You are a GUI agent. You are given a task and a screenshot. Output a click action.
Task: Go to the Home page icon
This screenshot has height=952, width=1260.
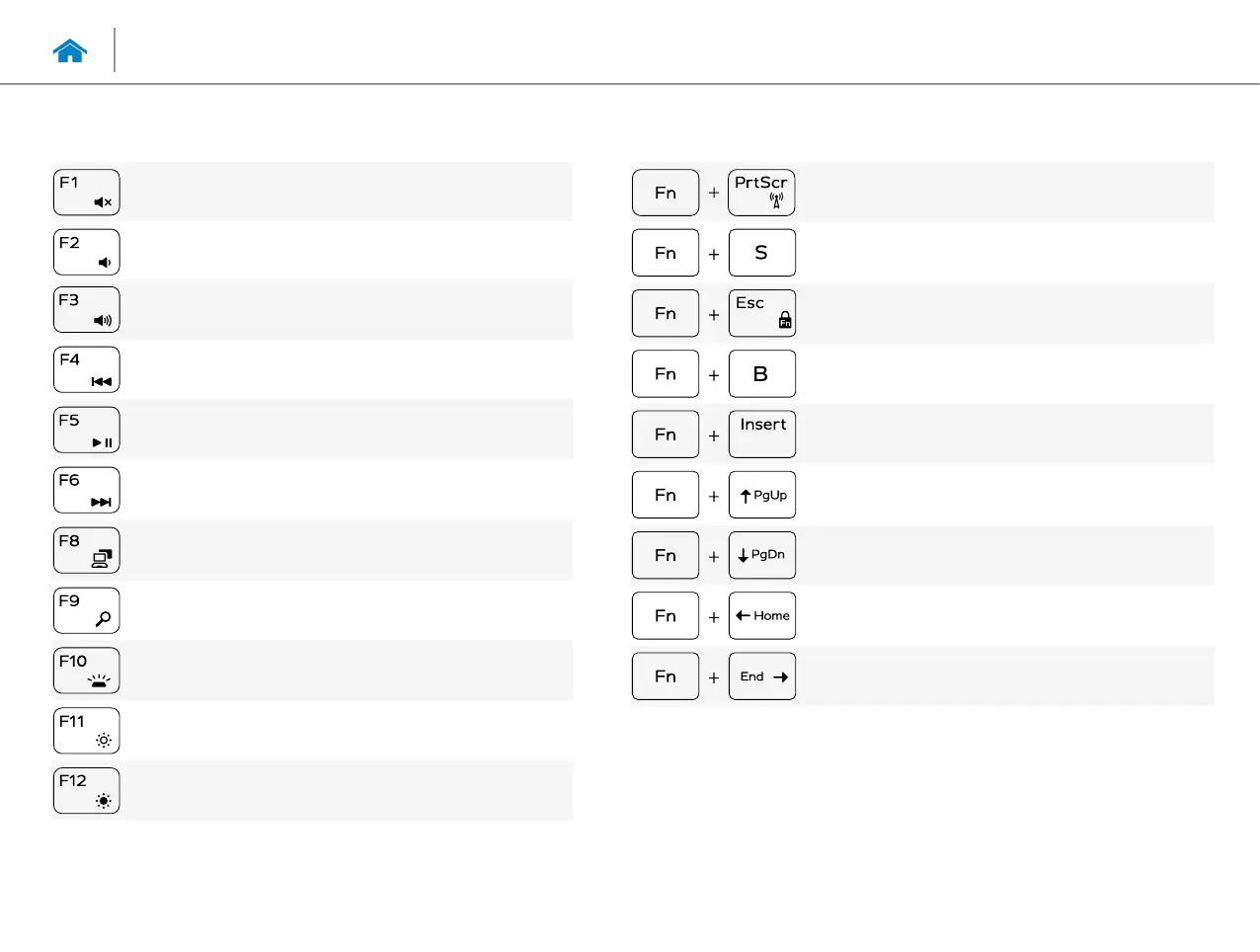(x=70, y=51)
